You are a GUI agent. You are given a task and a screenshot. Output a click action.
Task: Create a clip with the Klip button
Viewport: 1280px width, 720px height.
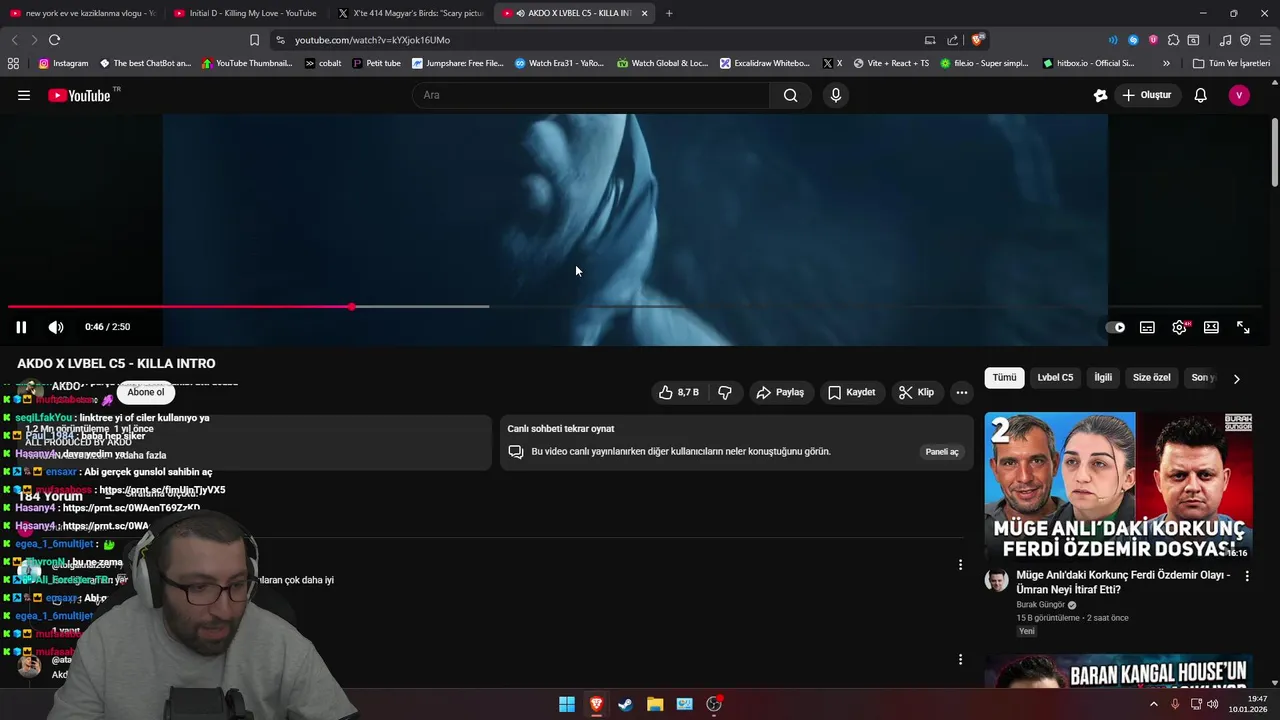(x=916, y=392)
